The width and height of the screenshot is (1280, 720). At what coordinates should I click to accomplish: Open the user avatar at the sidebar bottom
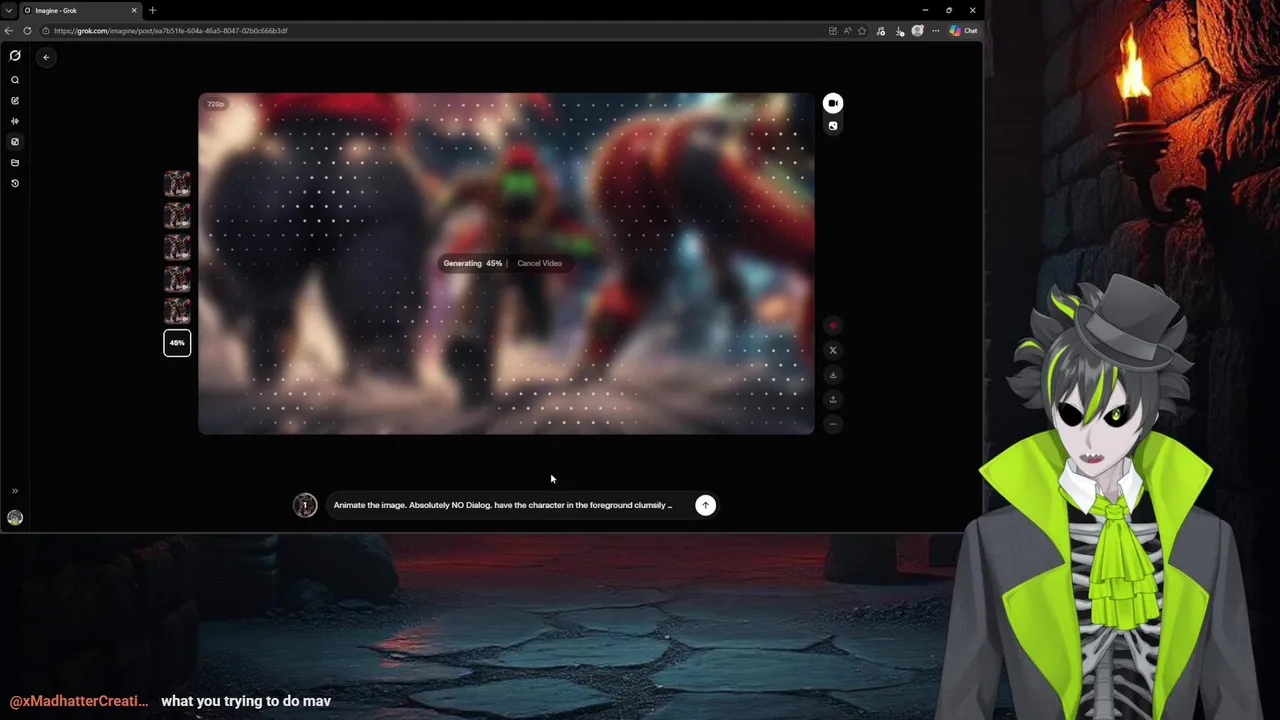point(15,518)
